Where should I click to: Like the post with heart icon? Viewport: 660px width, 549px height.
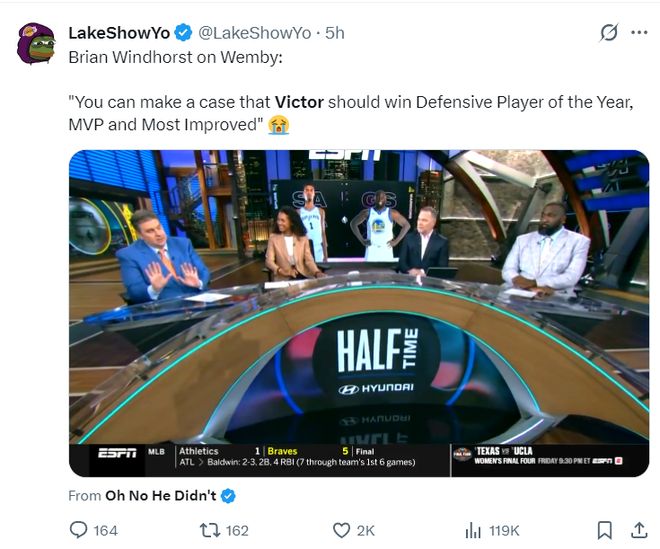pos(341,530)
